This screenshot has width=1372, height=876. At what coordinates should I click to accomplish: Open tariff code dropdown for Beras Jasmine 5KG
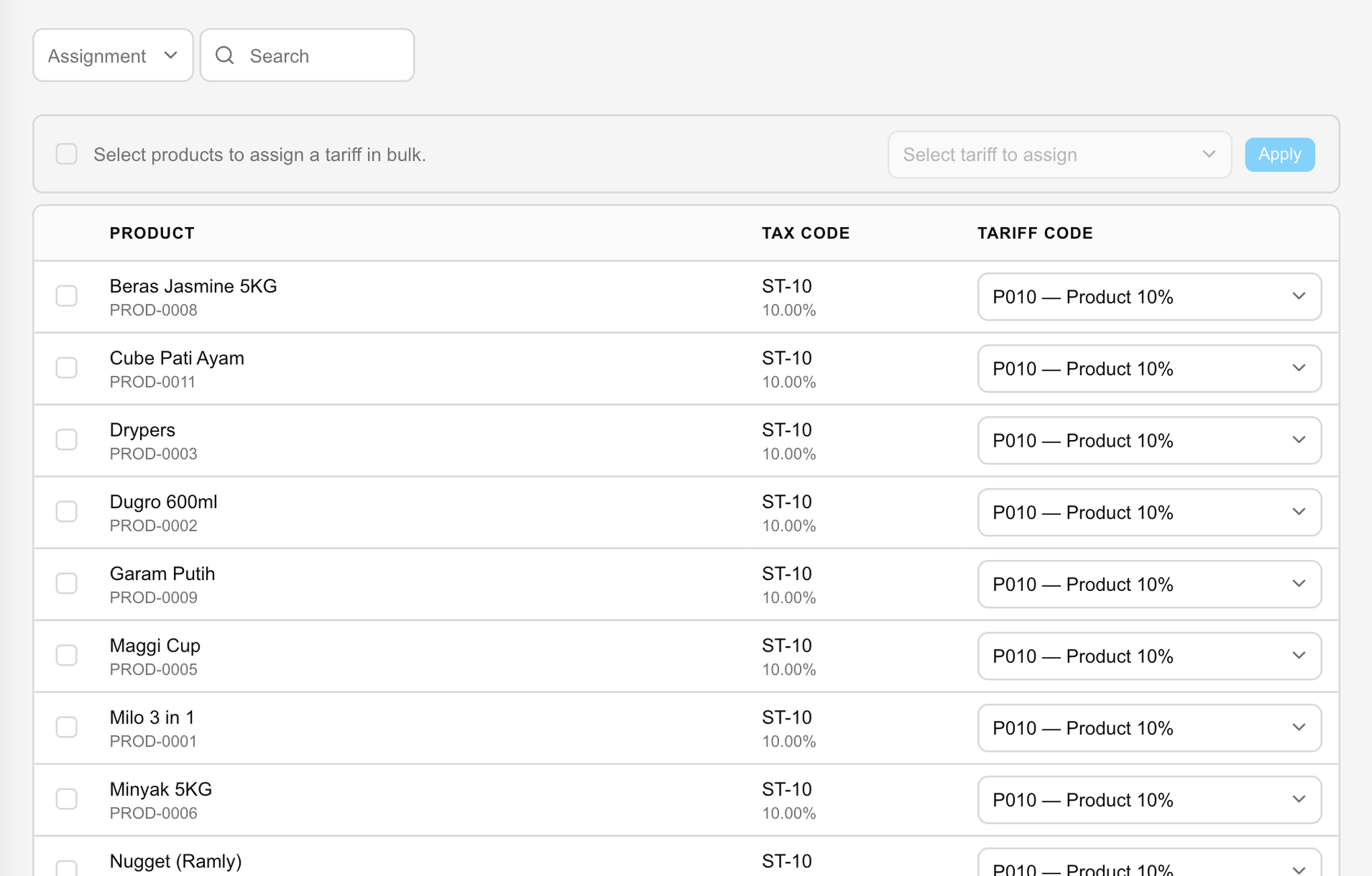(x=1149, y=296)
